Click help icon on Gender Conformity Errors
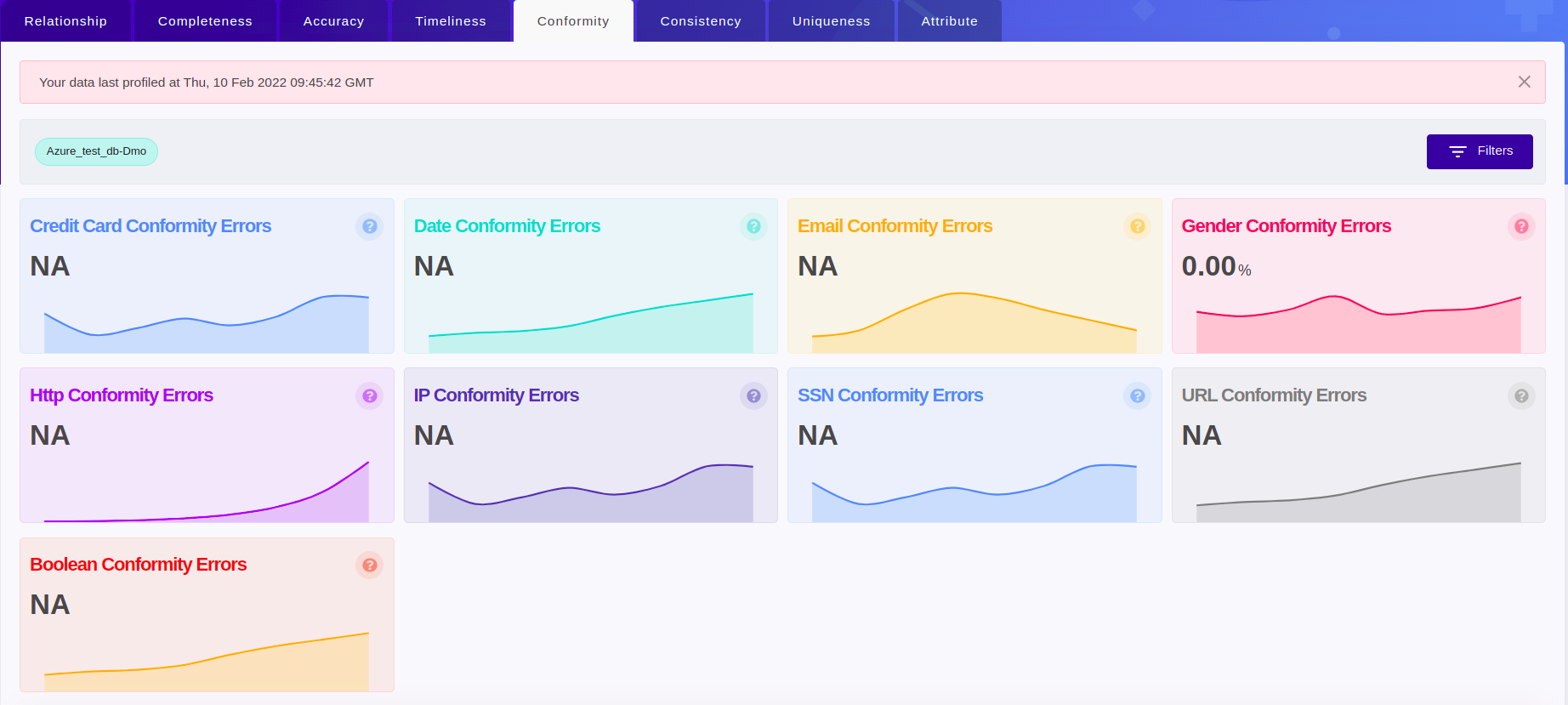This screenshot has height=705, width=1568. (1521, 226)
